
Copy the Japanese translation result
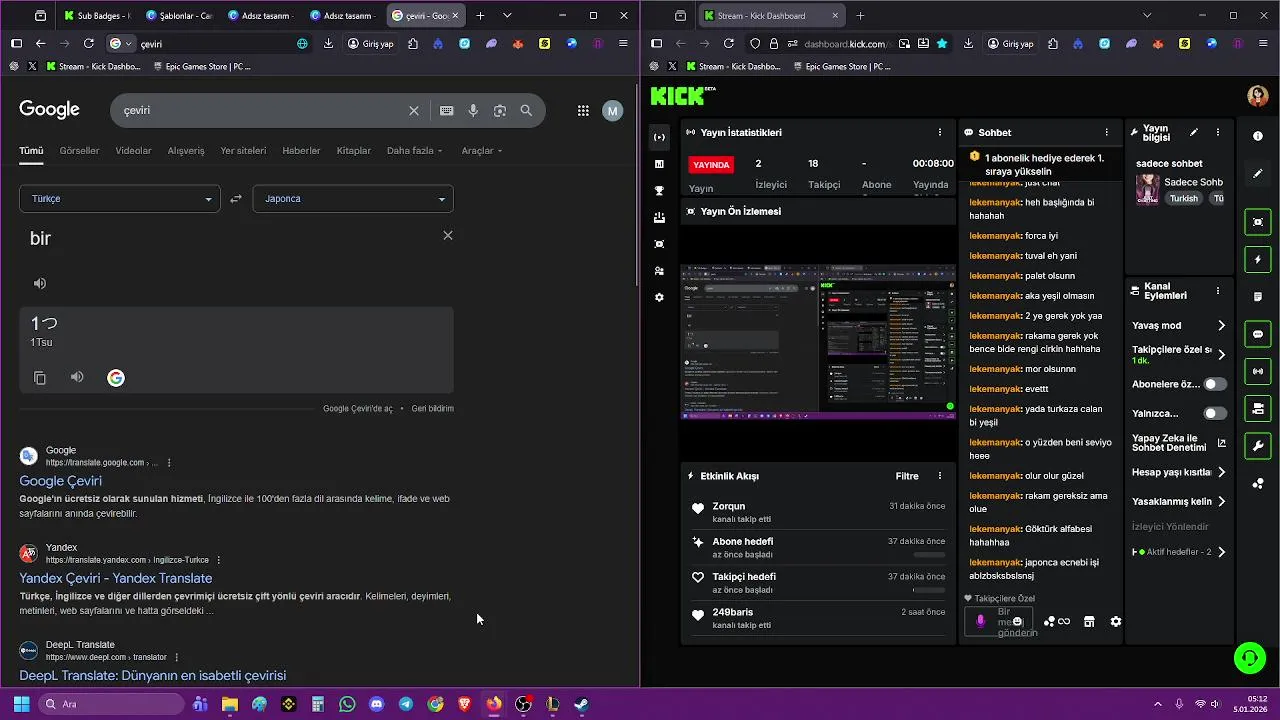[40, 378]
